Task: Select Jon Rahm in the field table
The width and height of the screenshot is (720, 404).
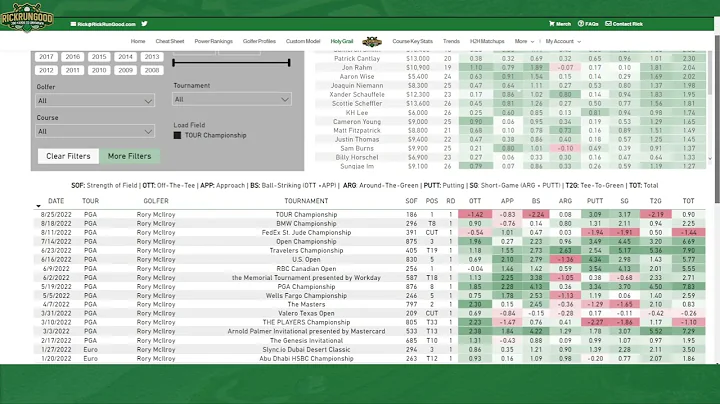Action: coord(357,67)
